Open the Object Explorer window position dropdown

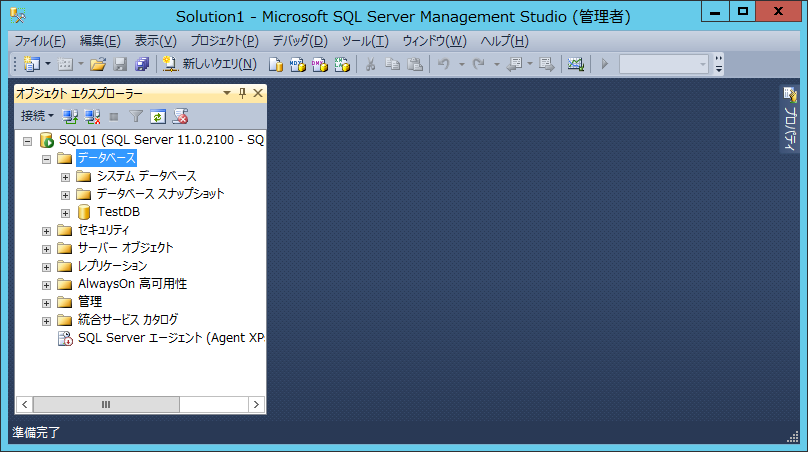point(227,93)
